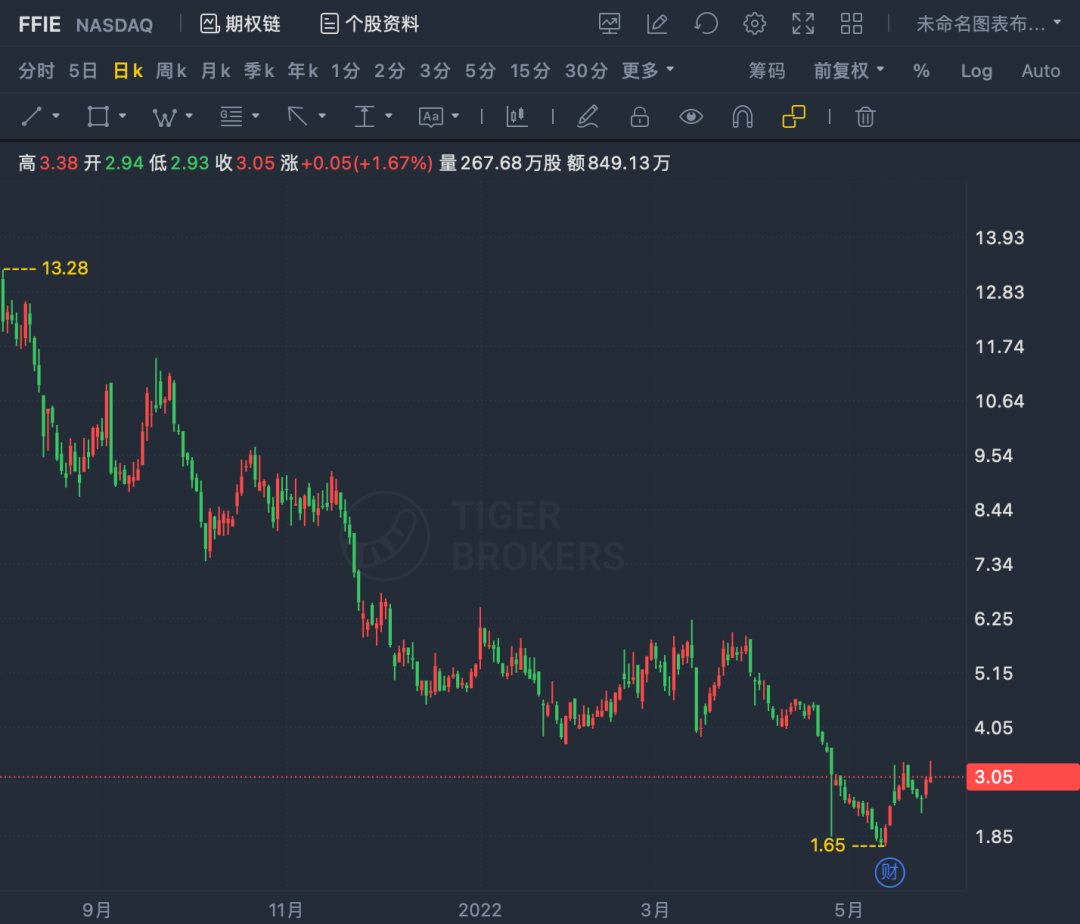Select the 季k quarterly chart tab
The height and width of the screenshot is (924, 1080).
point(259,70)
